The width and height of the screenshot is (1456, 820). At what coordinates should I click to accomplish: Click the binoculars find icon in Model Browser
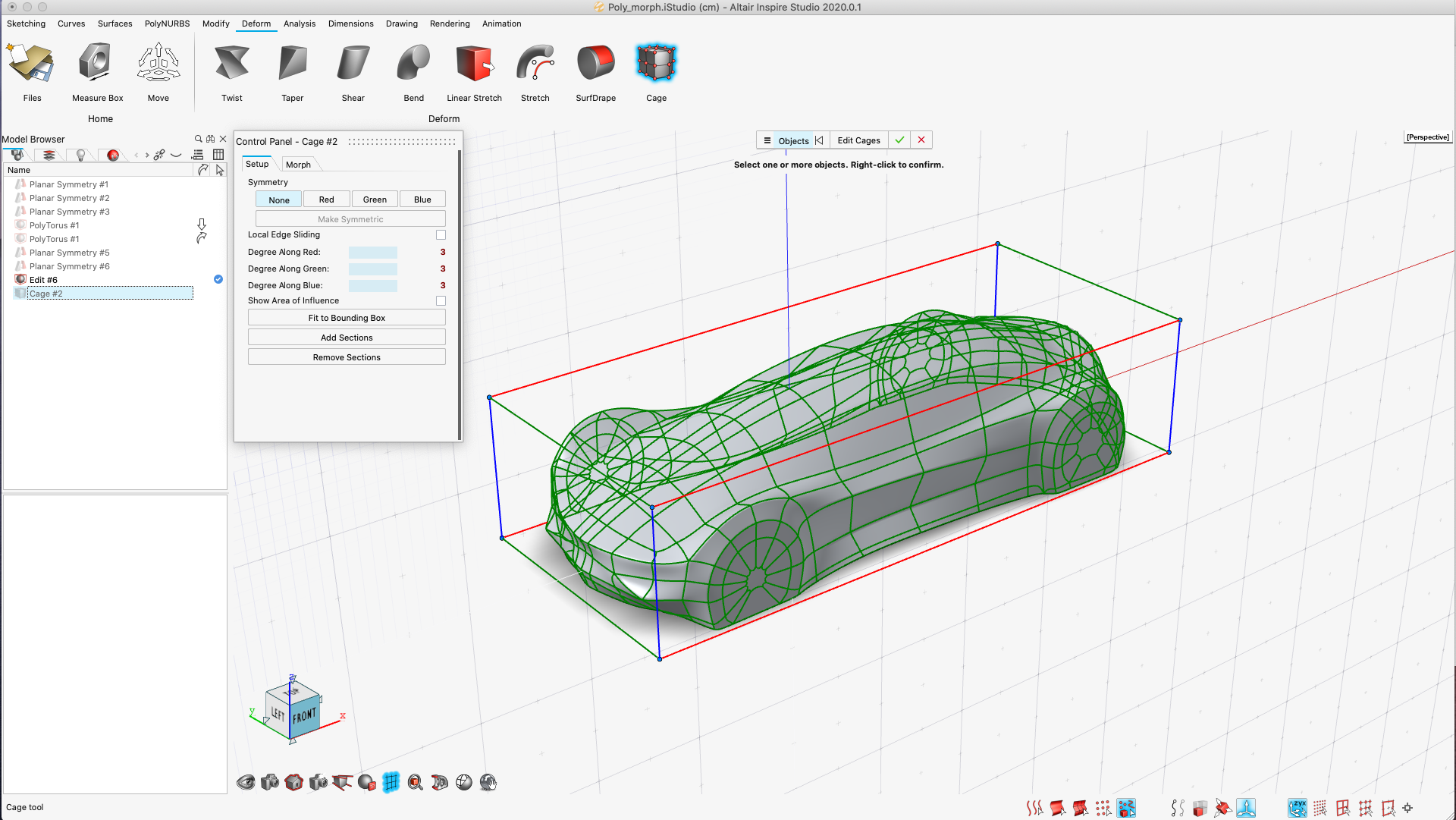tap(211, 139)
